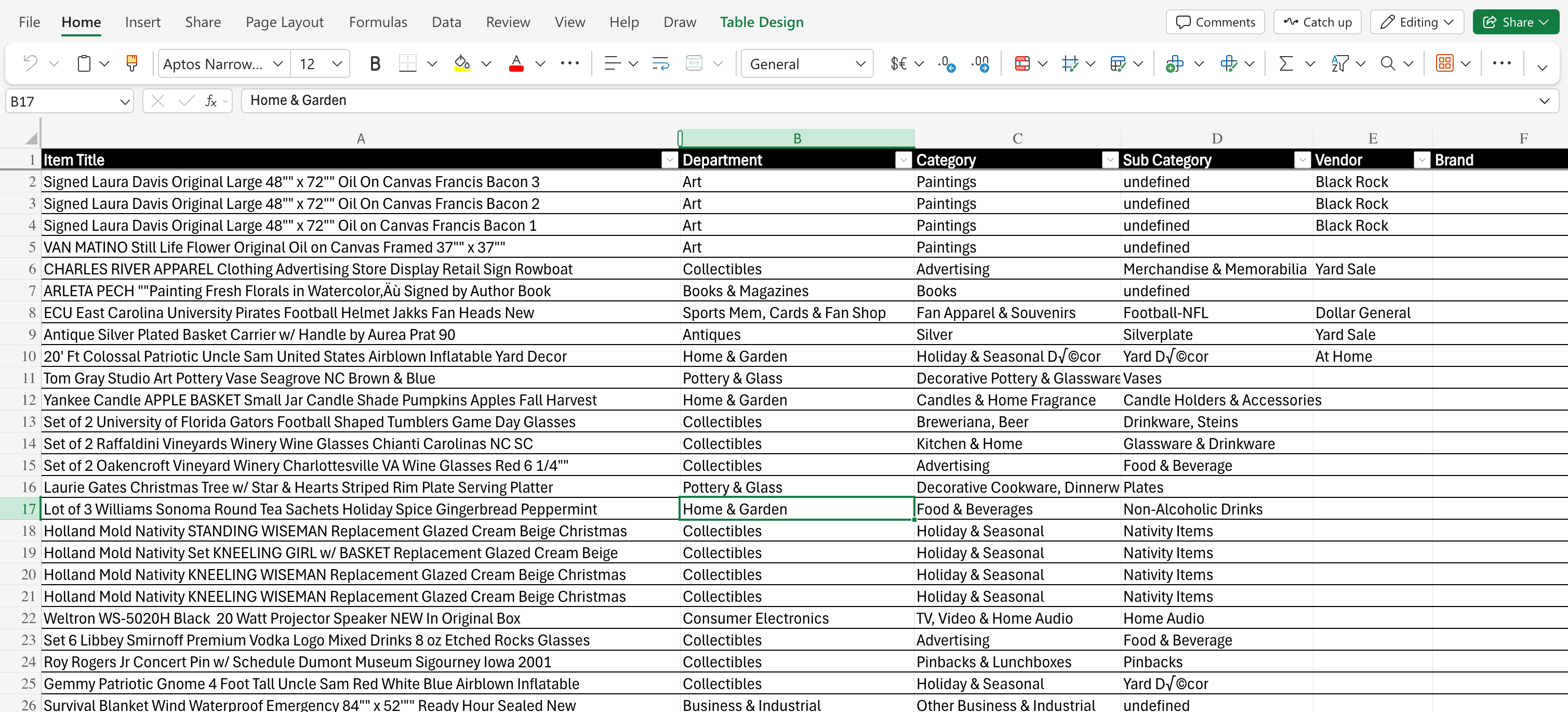1568x712 pixels.
Task: Confirm formula entry checkmark icon
Action: [187, 101]
